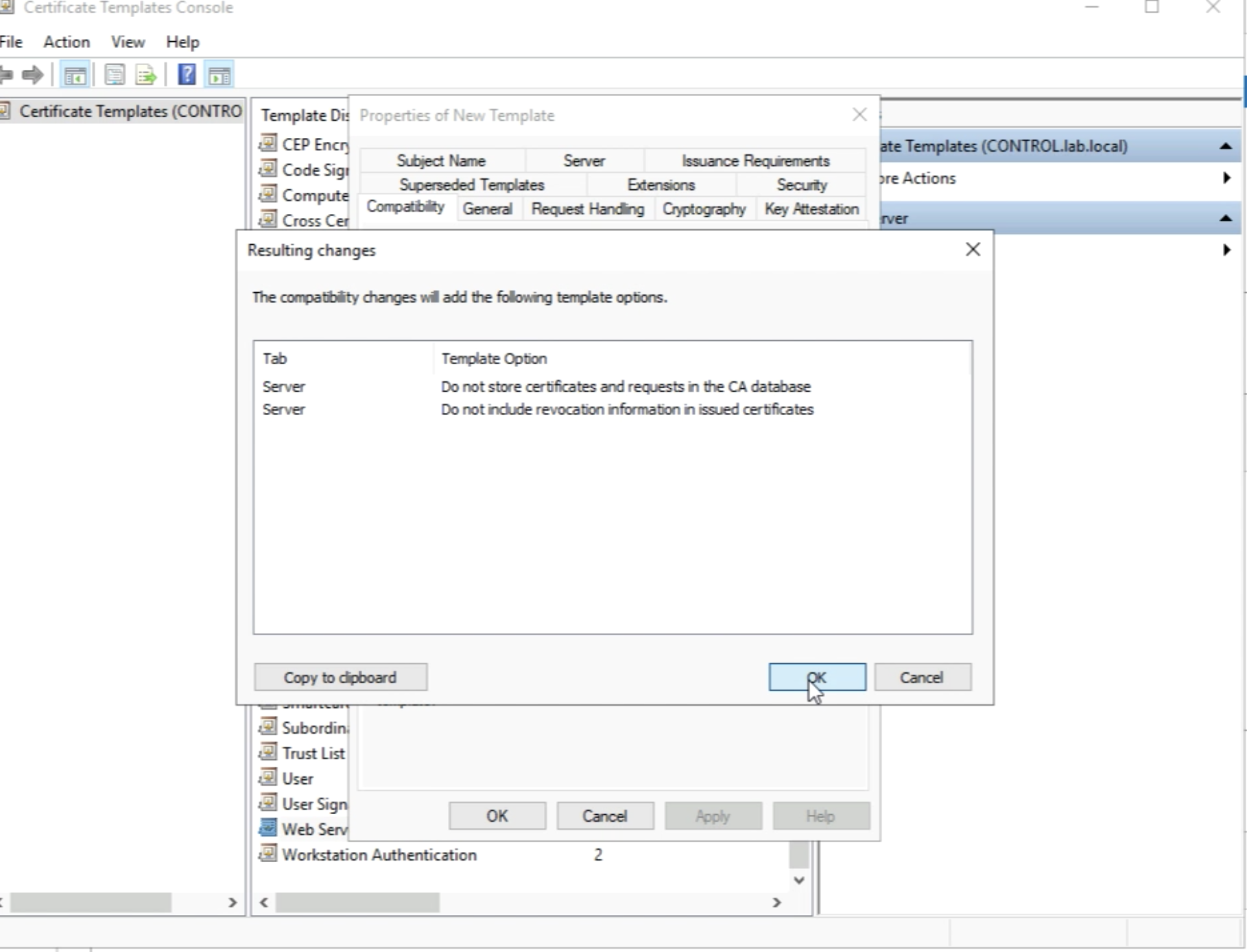Select the User template icon
Image resolution: width=1247 pixels, height=952 pixels.
[268, 778]
